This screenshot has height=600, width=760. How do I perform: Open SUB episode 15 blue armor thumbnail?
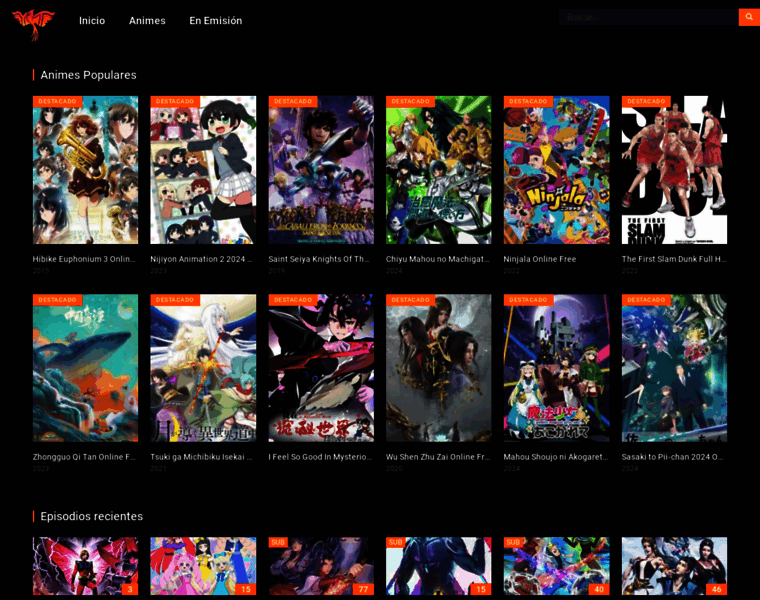coord(439,566)
